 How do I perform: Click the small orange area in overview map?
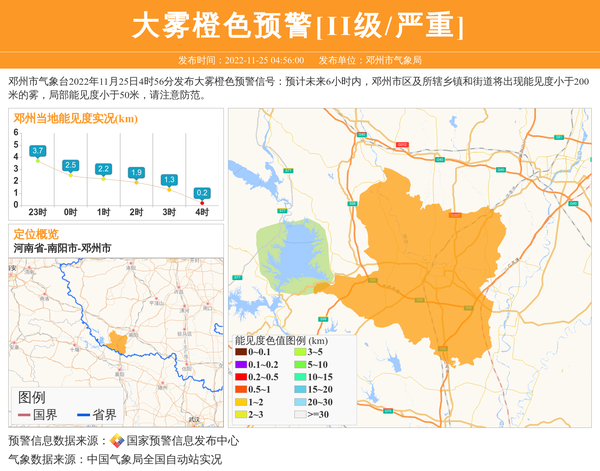(119, 343)
